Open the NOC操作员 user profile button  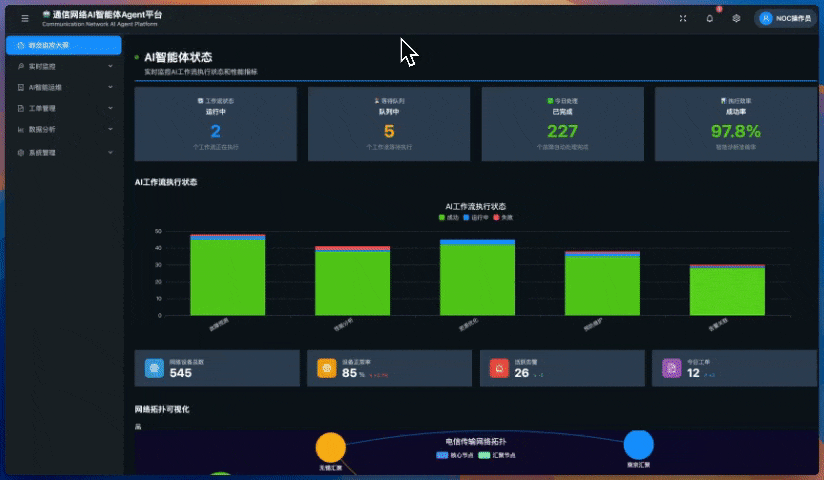coord(786,18)
